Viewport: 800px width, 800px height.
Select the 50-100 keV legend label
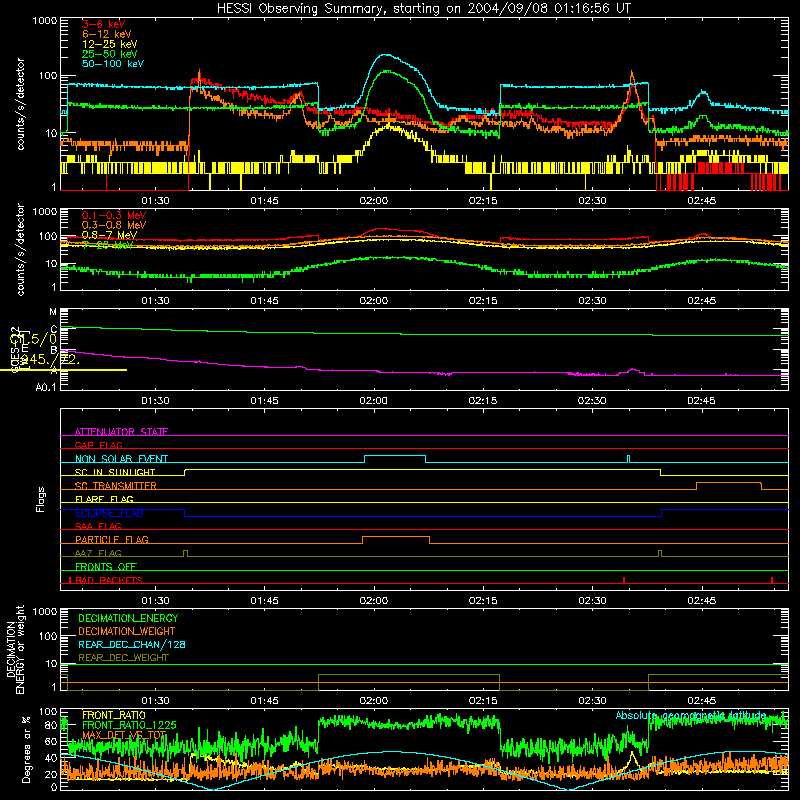click(113, 64)
